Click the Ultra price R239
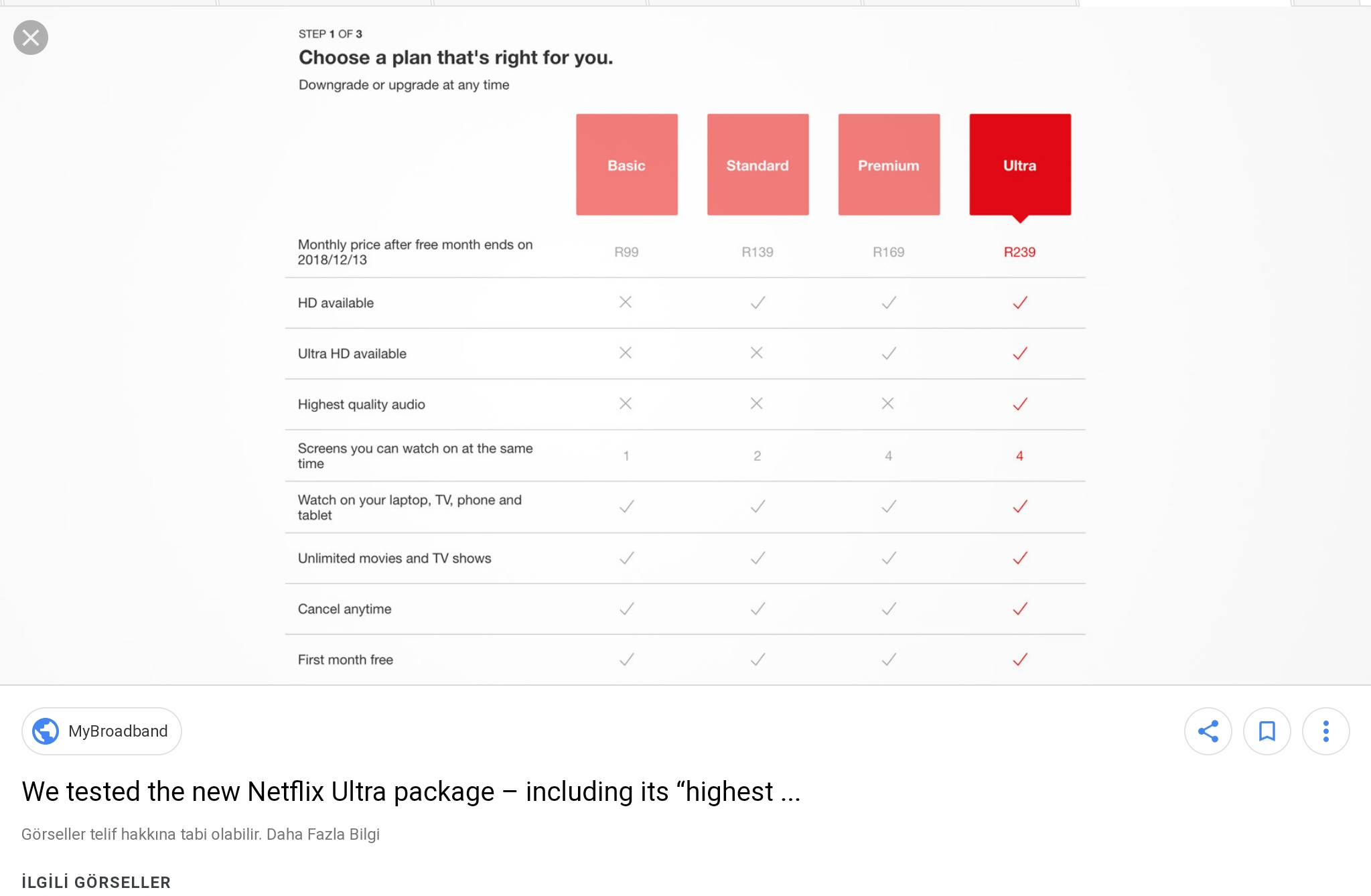1371x896 pixels. pos(1019,252)
